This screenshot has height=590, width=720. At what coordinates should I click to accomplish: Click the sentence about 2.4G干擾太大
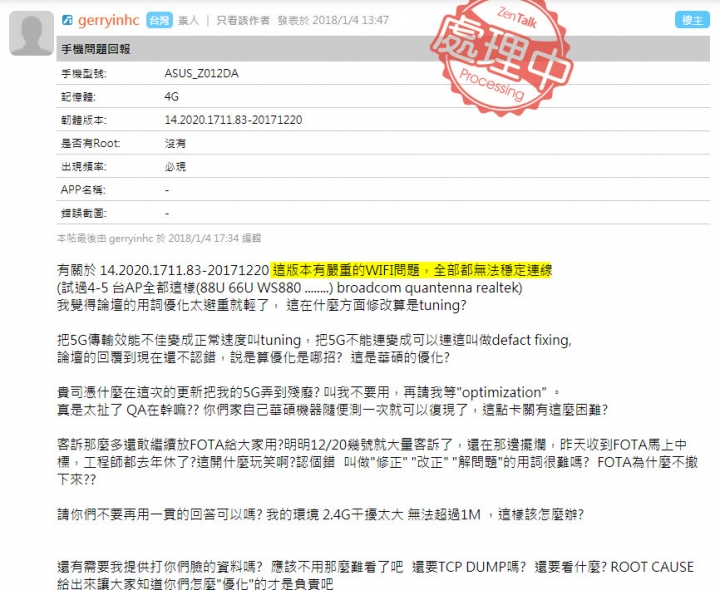[x=320, y=515]
